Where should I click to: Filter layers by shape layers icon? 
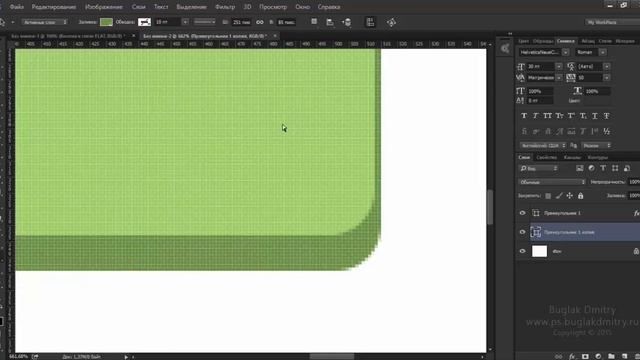coord(615,168)
